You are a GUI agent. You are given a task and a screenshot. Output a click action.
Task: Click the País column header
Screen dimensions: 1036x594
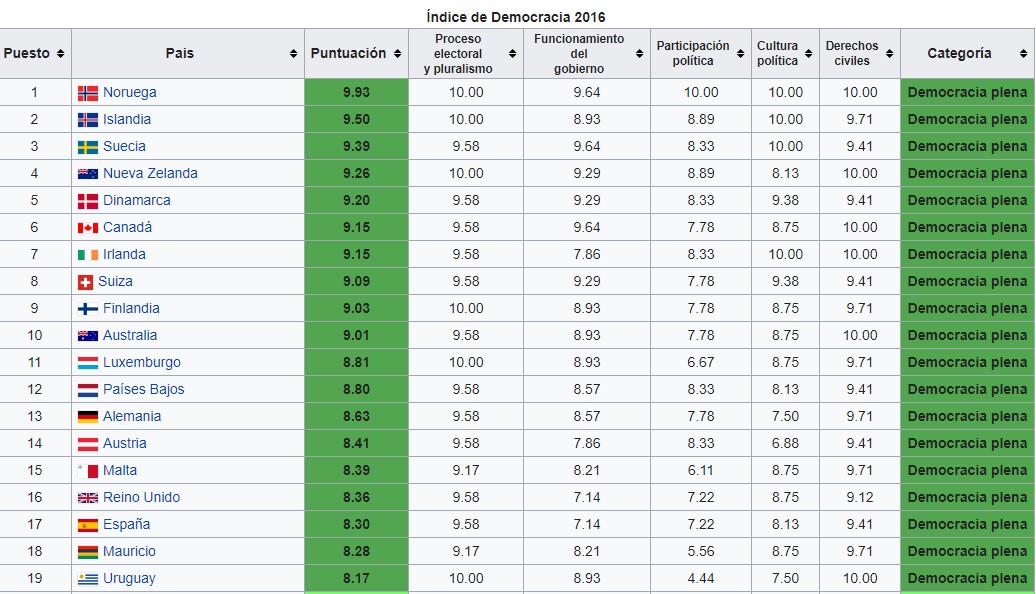click(180, 54)
